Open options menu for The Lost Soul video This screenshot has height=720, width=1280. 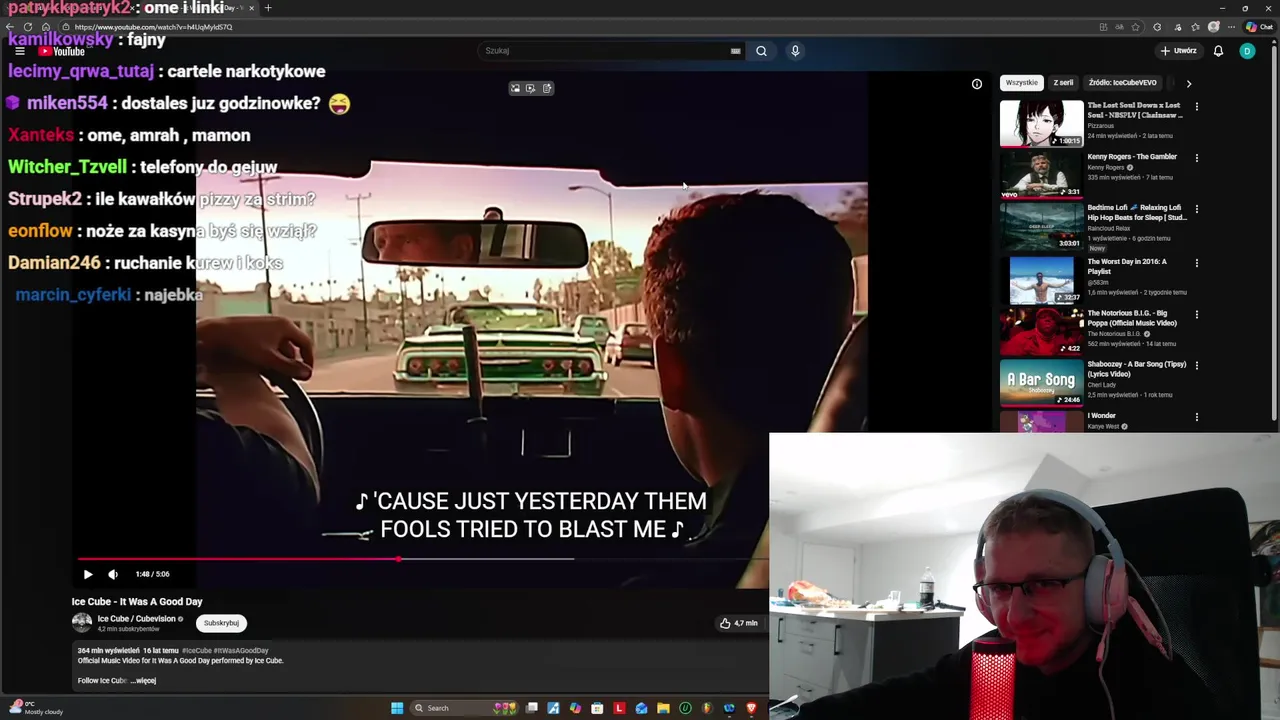point(1196,106)
